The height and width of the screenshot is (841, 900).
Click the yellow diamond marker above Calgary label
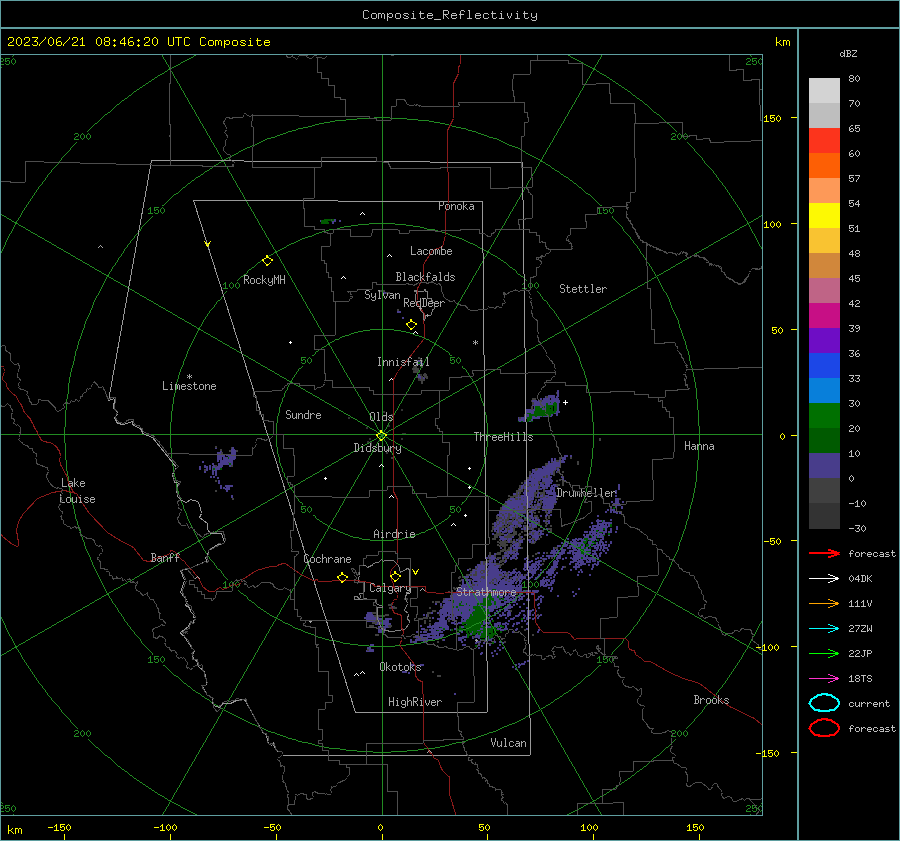[395, 576]
